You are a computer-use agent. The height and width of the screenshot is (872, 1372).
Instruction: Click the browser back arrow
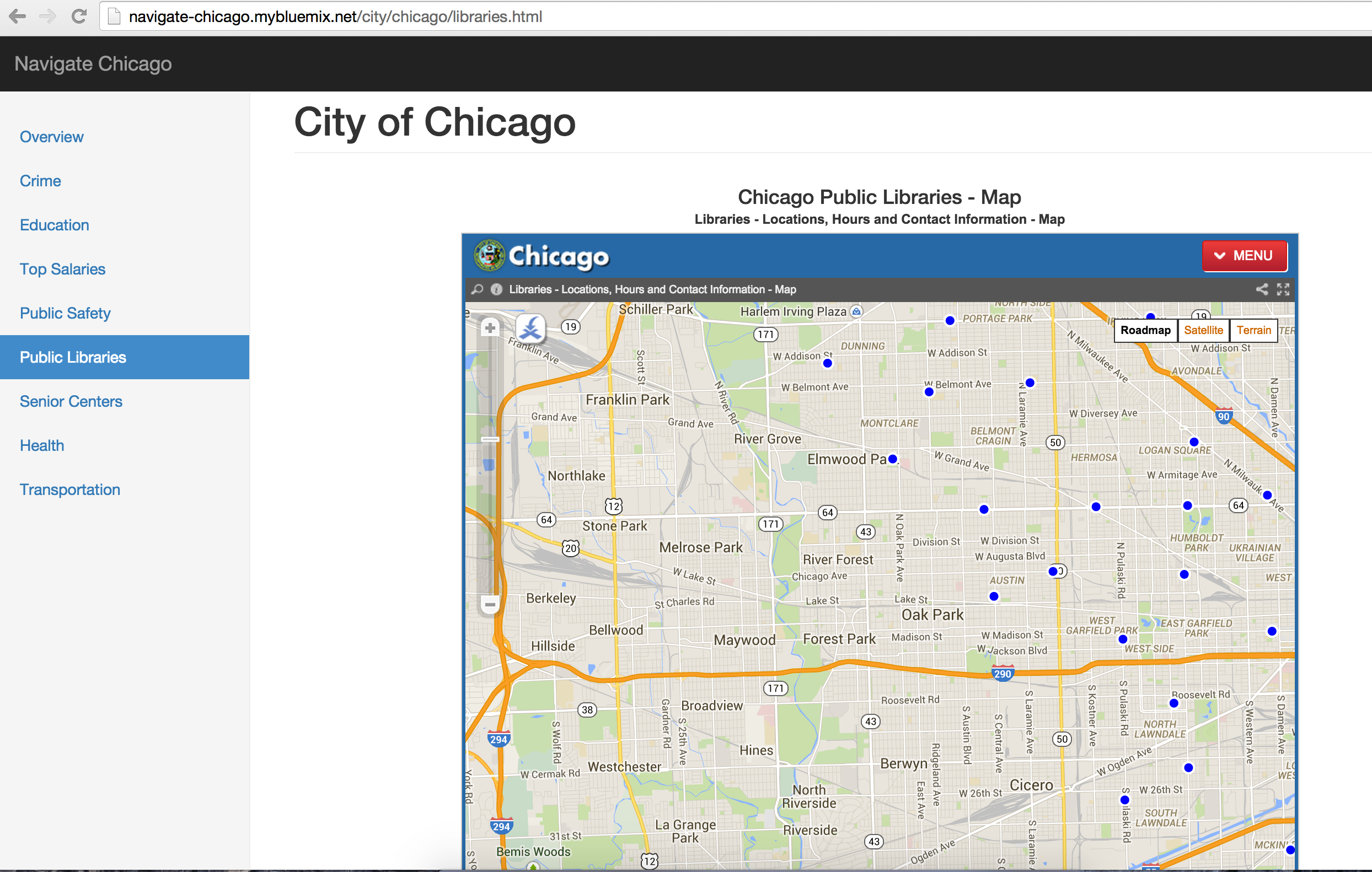[x=18, y=17]
